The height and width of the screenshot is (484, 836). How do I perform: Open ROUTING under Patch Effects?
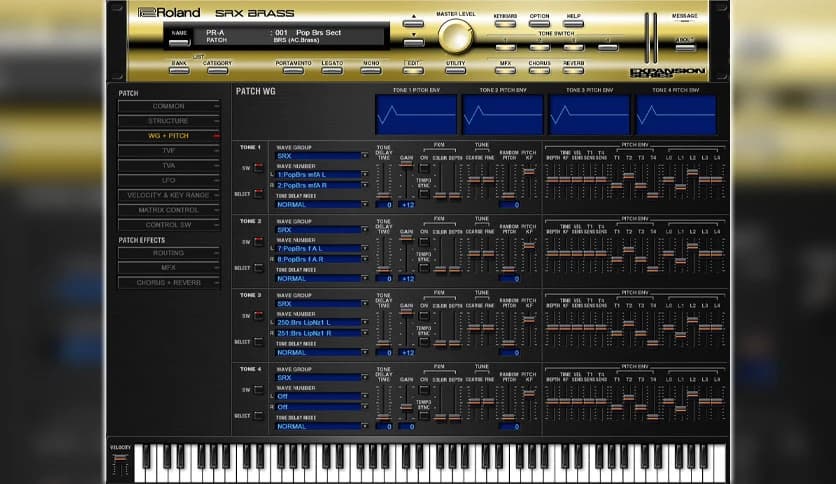[168, 253]
